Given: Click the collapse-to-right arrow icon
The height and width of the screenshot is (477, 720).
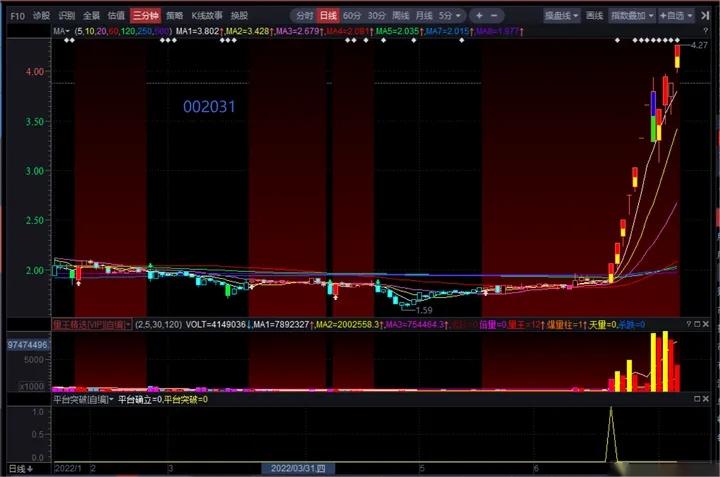Looking at the screenshot, I should pyautogui.click(x=705, y=16).
